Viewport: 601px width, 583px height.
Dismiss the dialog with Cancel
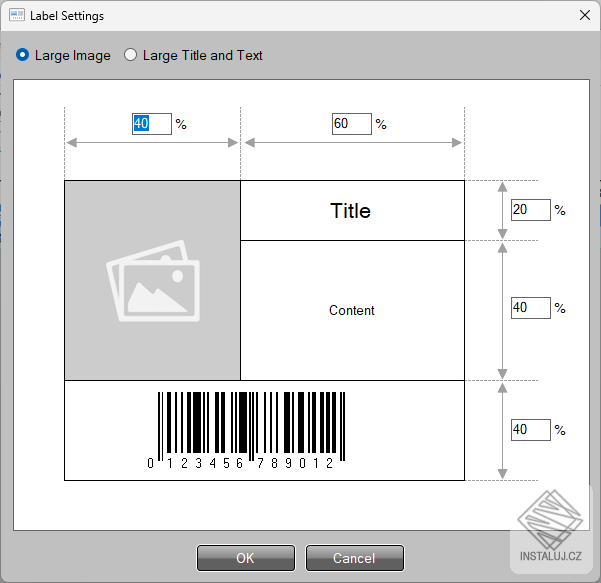click(x=355, y=558)
